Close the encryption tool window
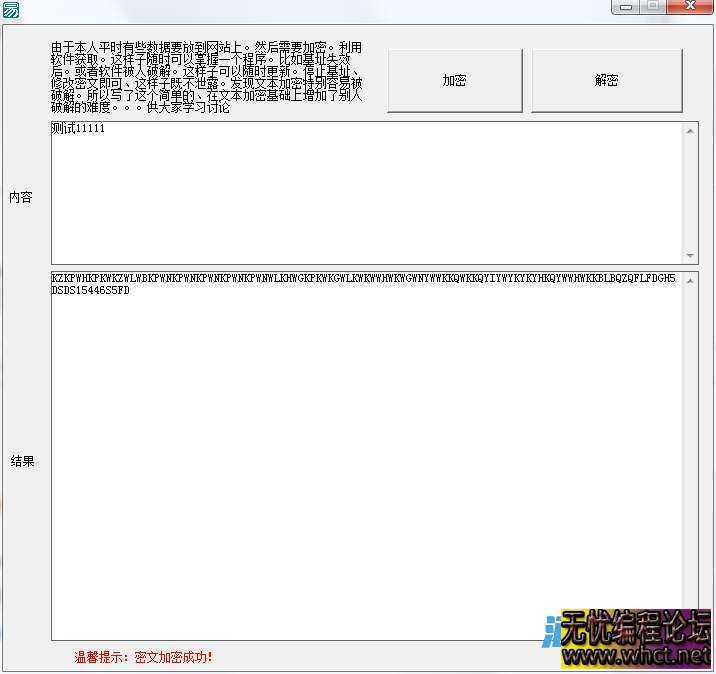The height and width of the screenshot is (674, 716). [x=689, y=6]
